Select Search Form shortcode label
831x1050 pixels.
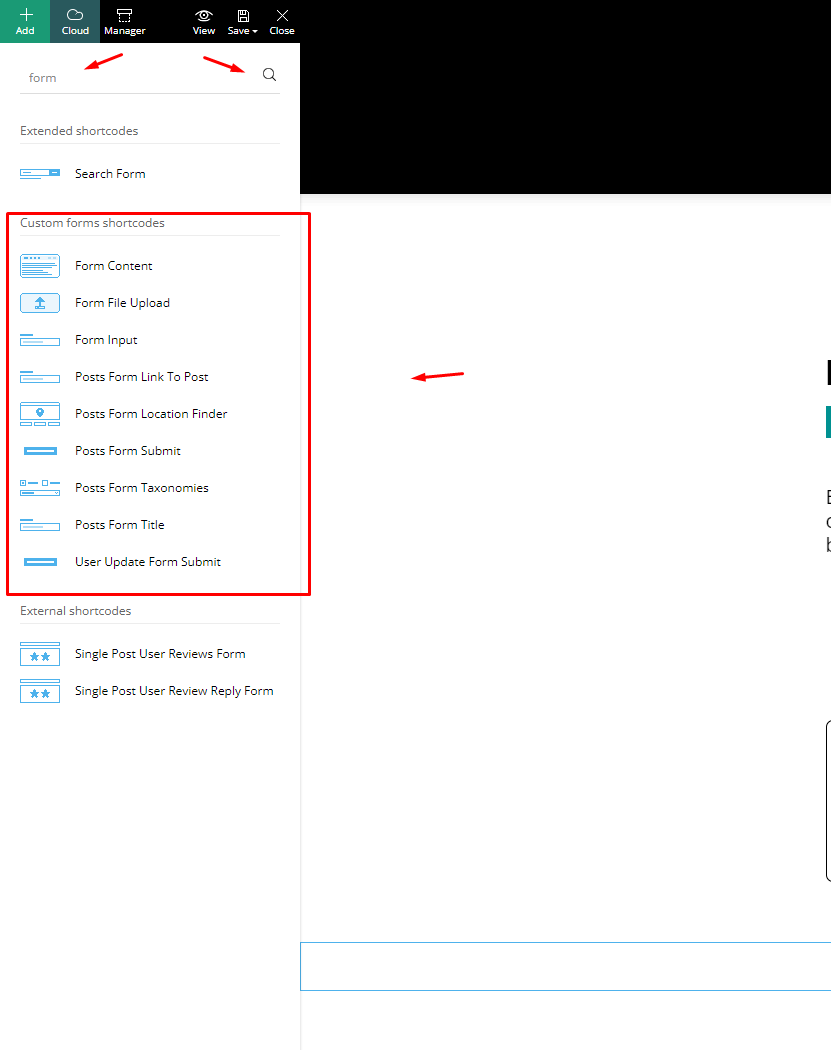click(x=110, y=173)
